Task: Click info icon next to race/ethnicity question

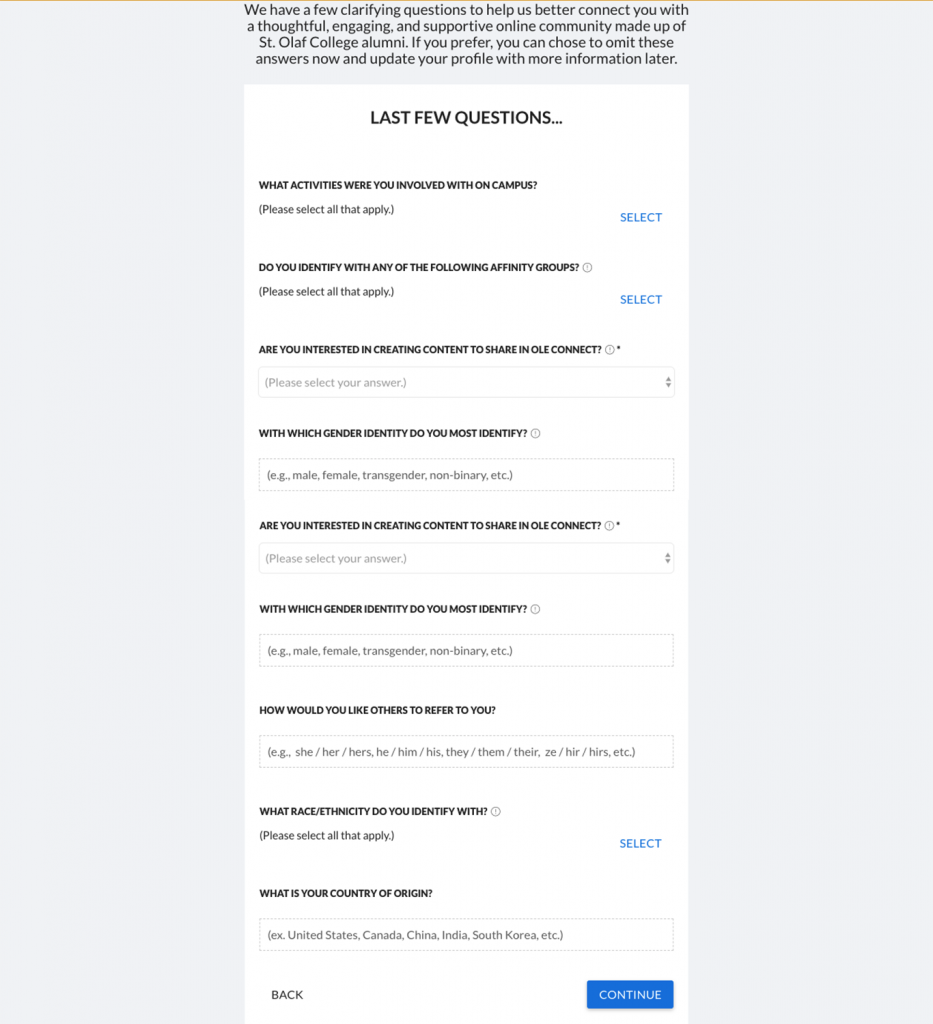Action: point(496,812)
